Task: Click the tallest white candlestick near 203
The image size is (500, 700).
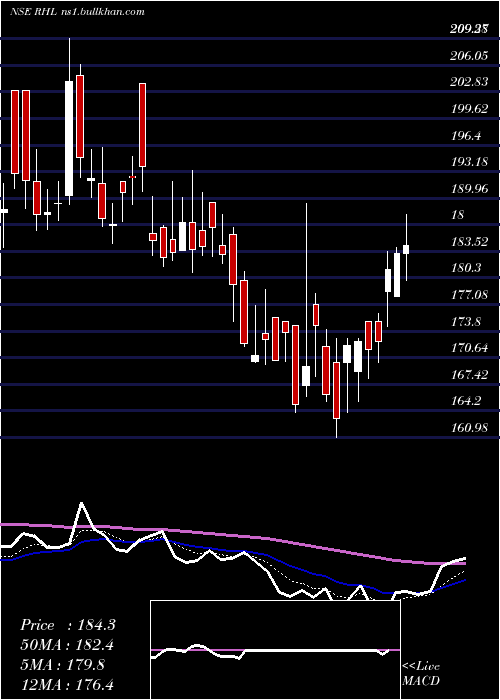Action: [x=69, y=138]
